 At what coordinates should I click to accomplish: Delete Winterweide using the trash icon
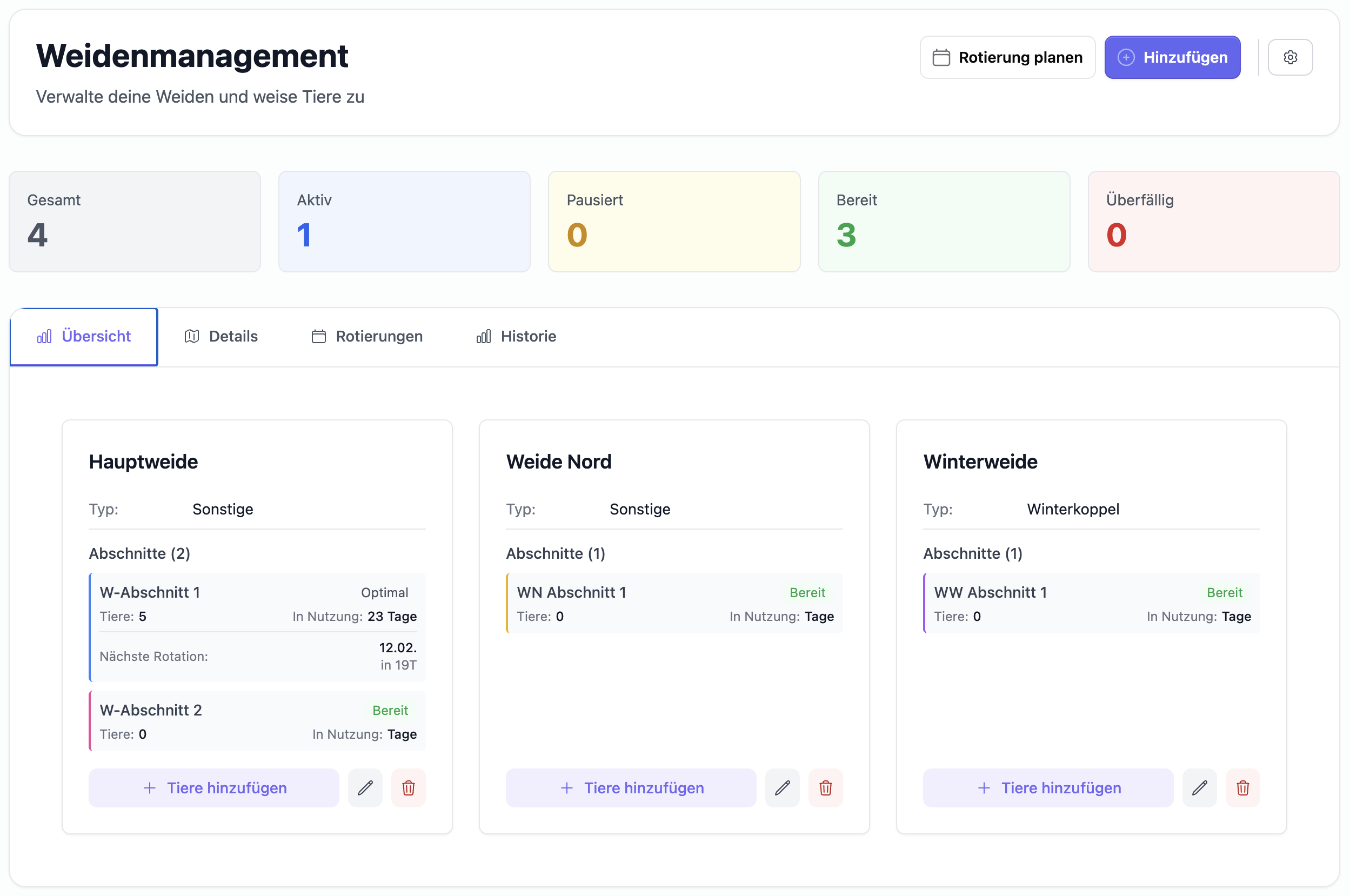(x=1242, y=788)
